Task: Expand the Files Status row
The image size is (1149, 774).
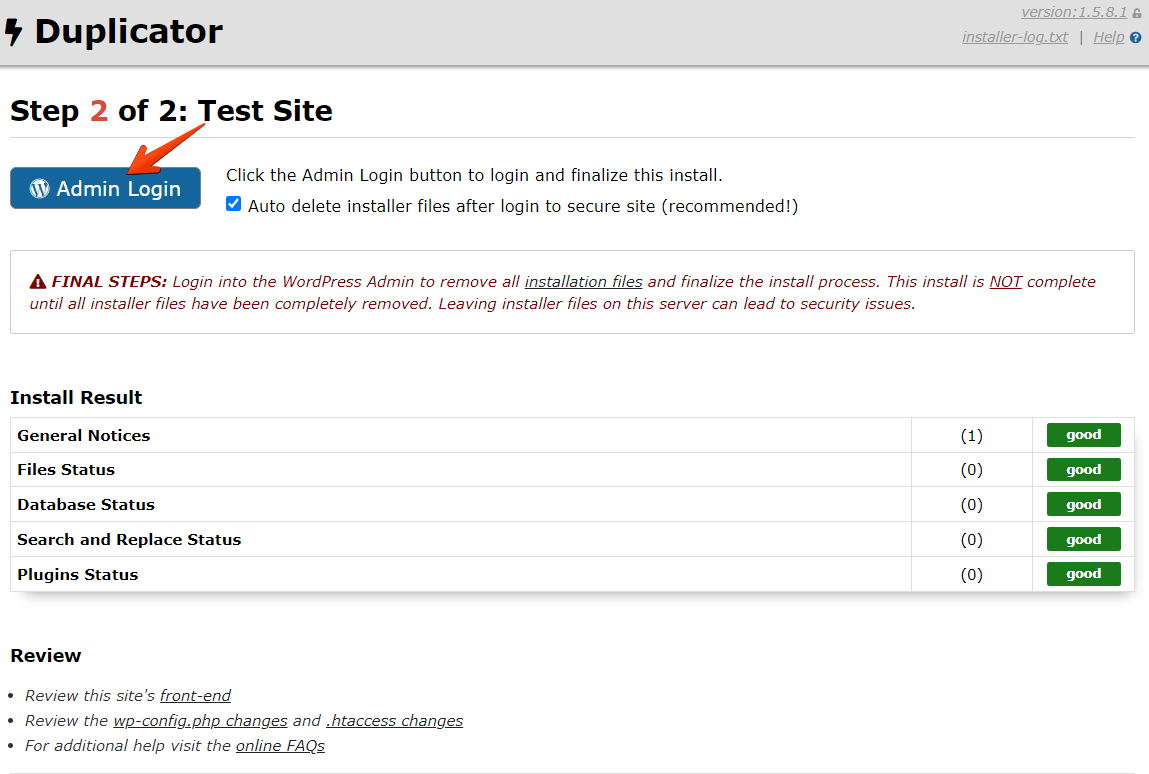Action: [x=66, y=469]
